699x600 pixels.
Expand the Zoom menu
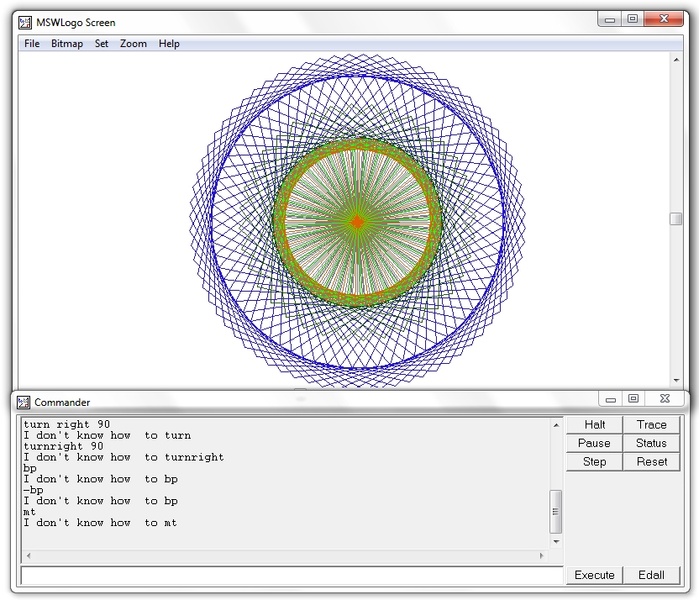133,44
